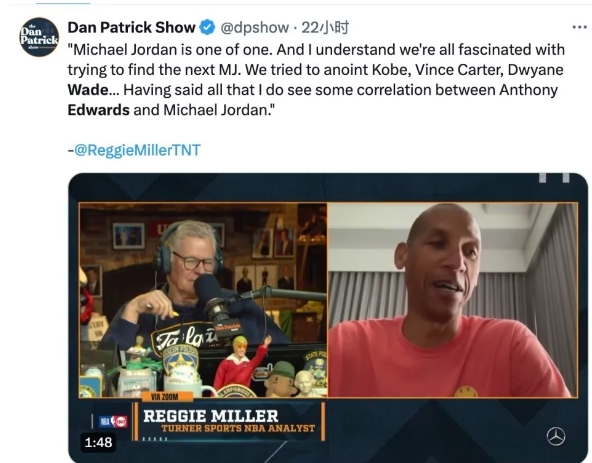Open the @ReggieMillerTNT mention link
592x463 pixels.
(x=137, y=150)
